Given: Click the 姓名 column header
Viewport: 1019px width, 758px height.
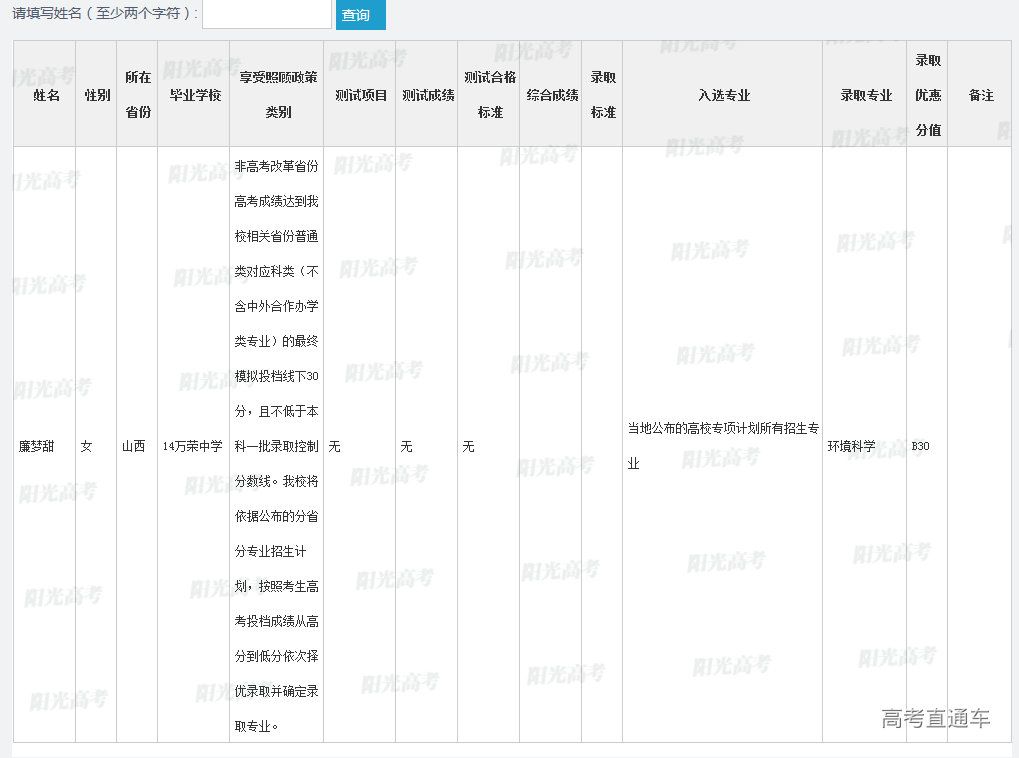Looking at the screenshot, I should click(46, 95).
